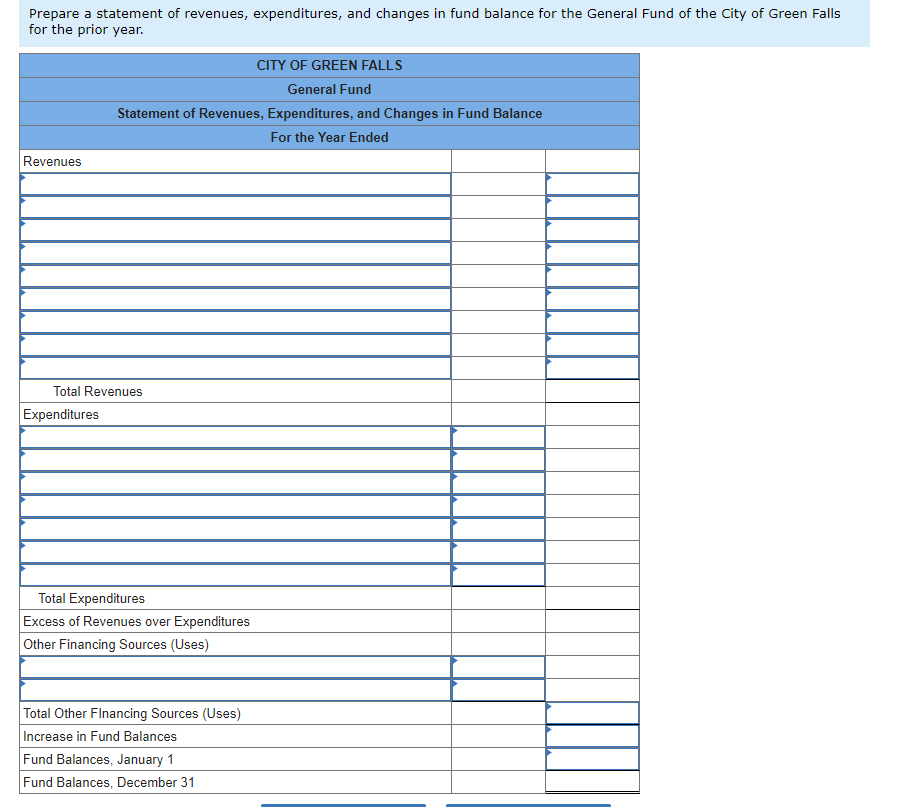Screen dimensions: 898x812
Task: Click the amount cell beside the first expenditure row
Action: tap(498, 436)
